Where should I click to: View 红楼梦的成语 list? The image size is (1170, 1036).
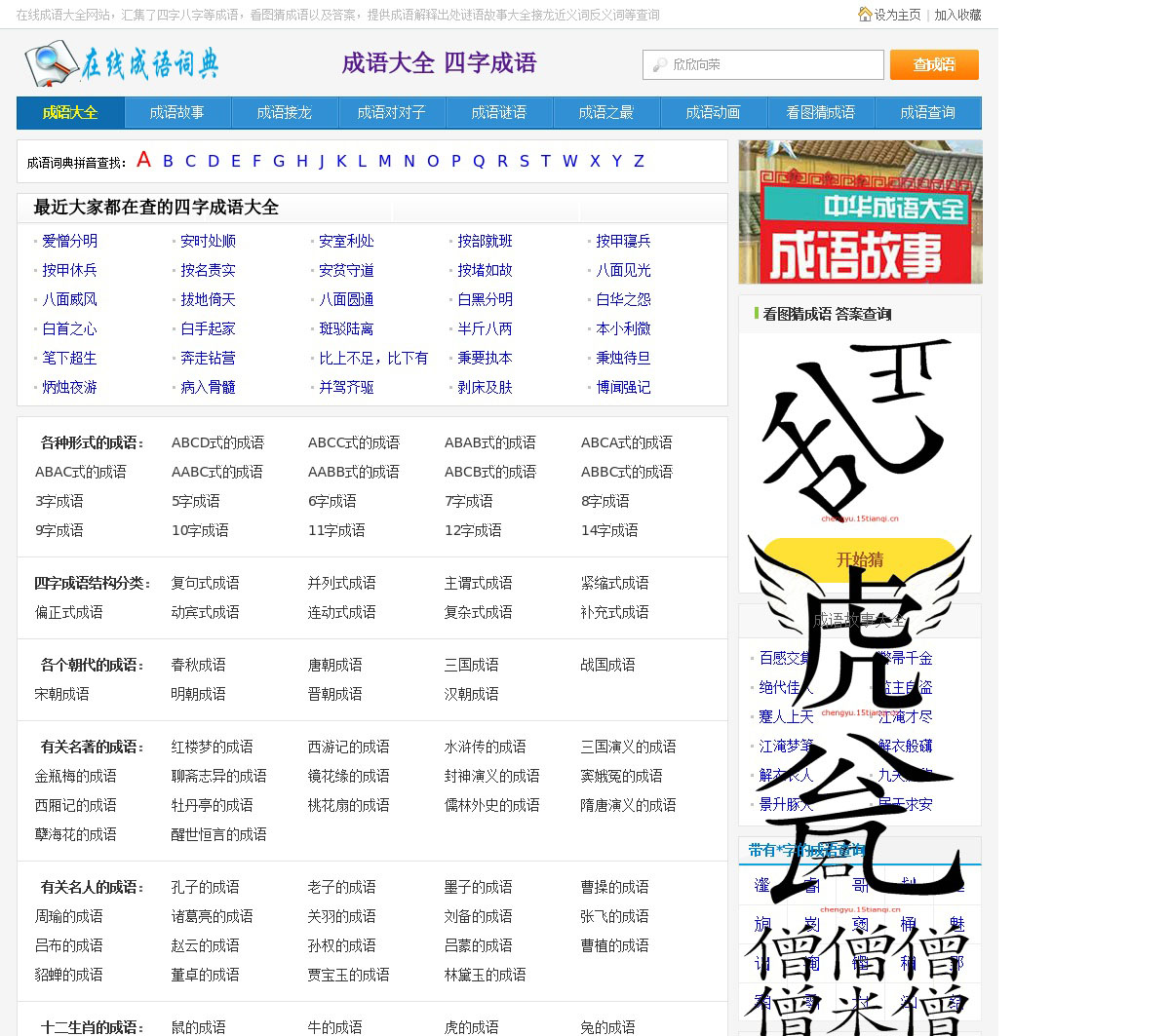coord(212,748)
